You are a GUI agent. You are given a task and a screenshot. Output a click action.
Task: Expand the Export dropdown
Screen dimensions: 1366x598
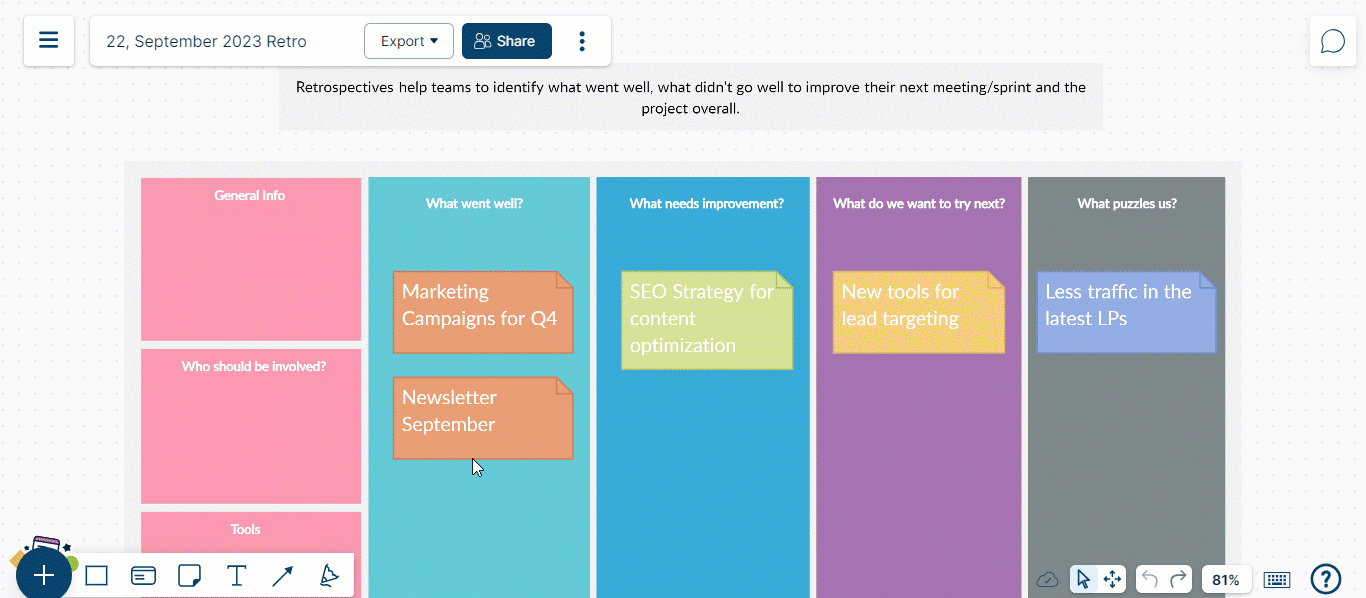pos(409,41)
